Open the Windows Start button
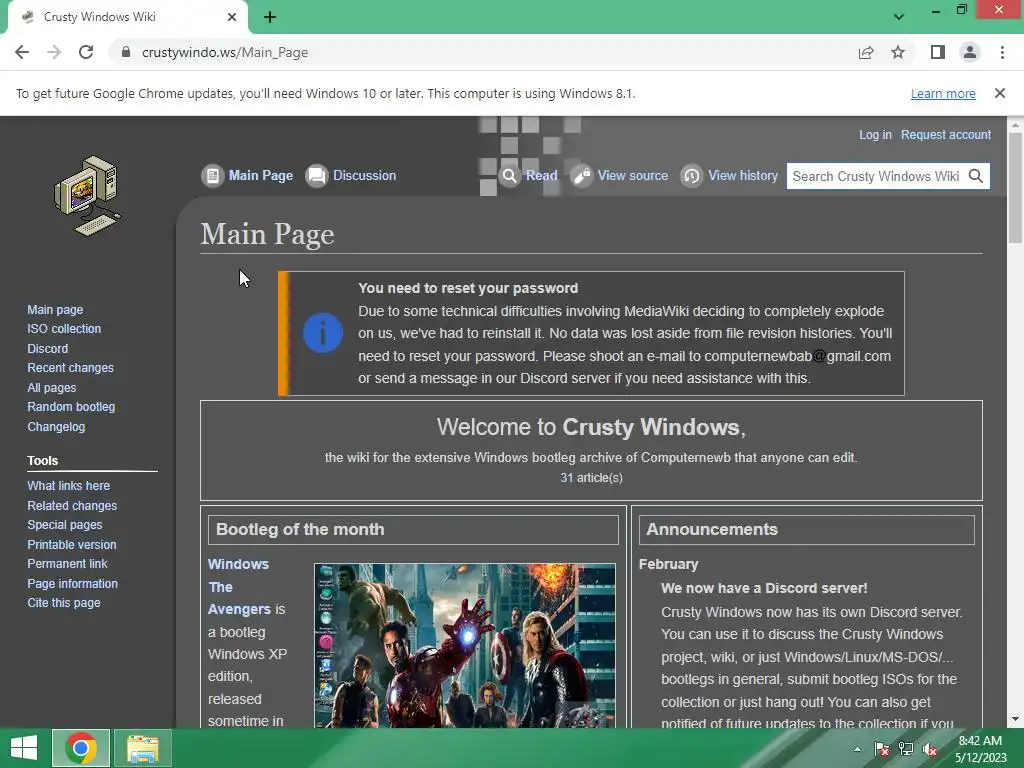1024x768 pixels. [x=24, y=748]
